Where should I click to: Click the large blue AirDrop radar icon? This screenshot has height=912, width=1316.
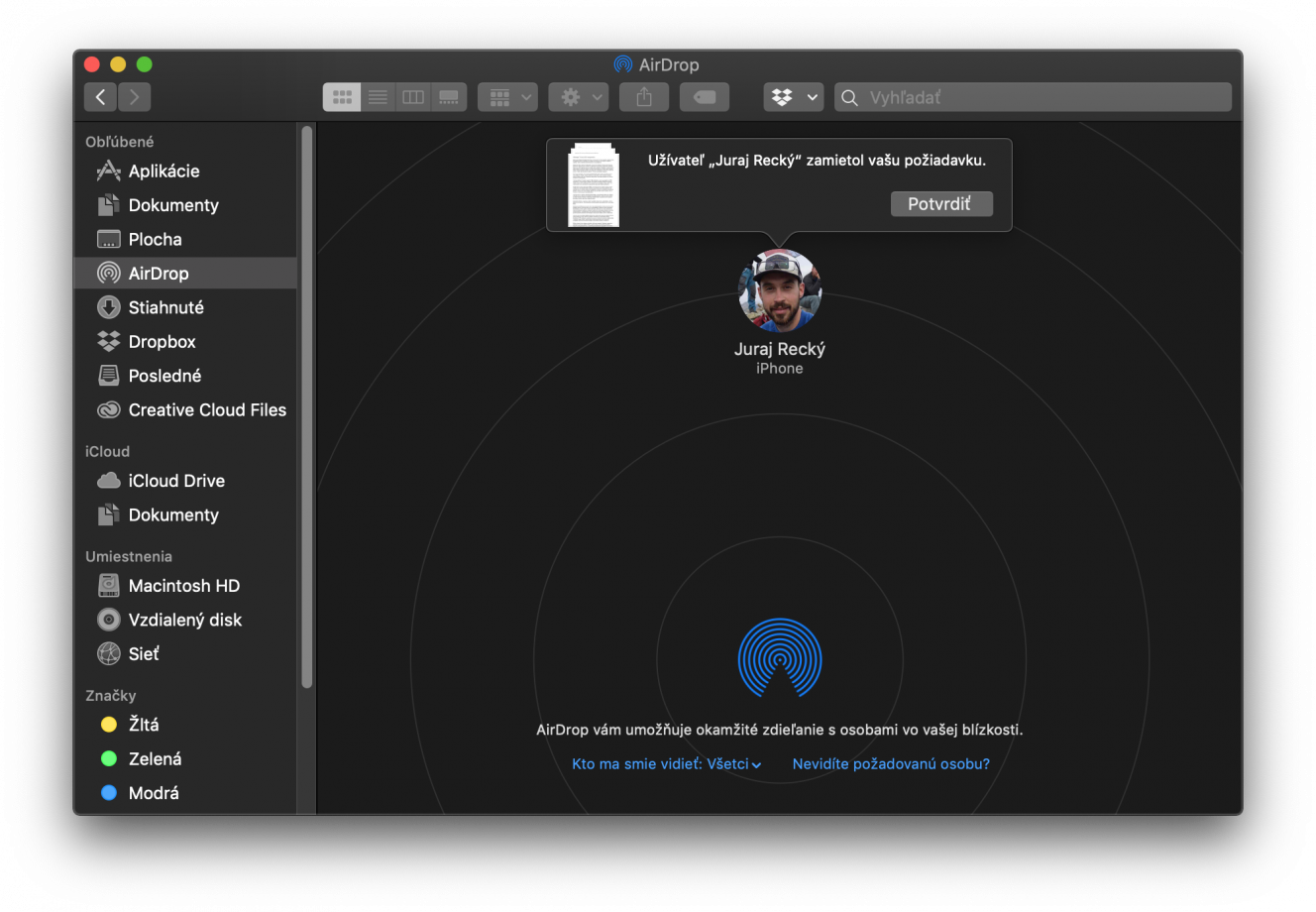[x=780, y=659]
